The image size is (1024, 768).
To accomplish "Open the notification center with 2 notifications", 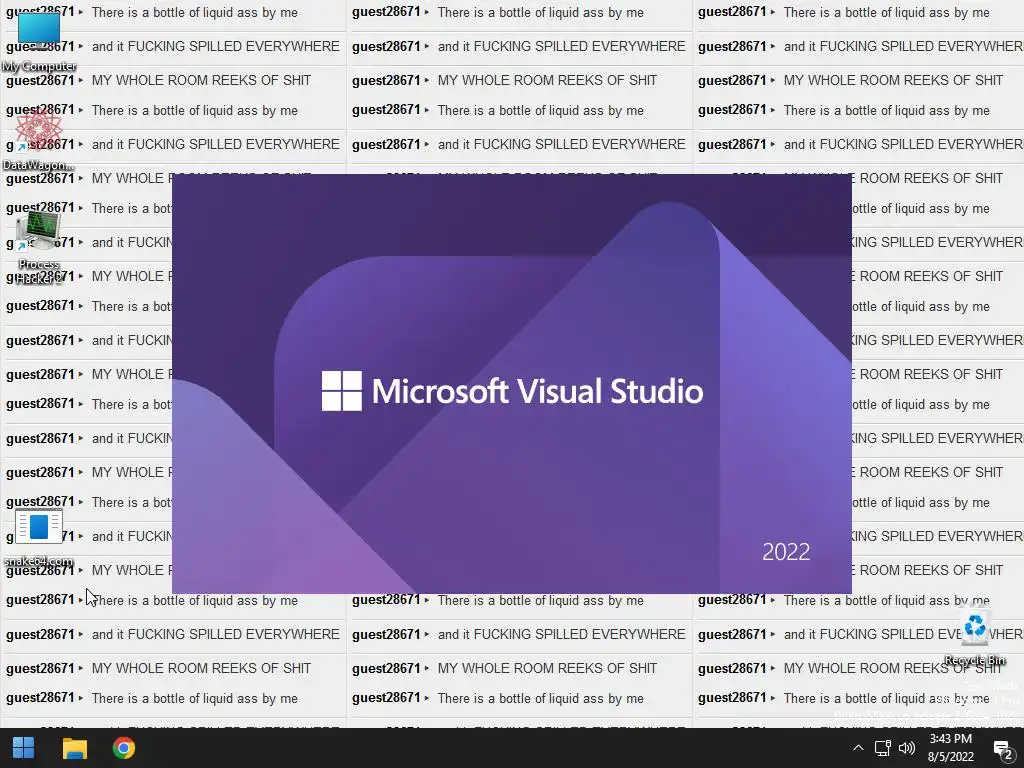I will click(1003, 748).
